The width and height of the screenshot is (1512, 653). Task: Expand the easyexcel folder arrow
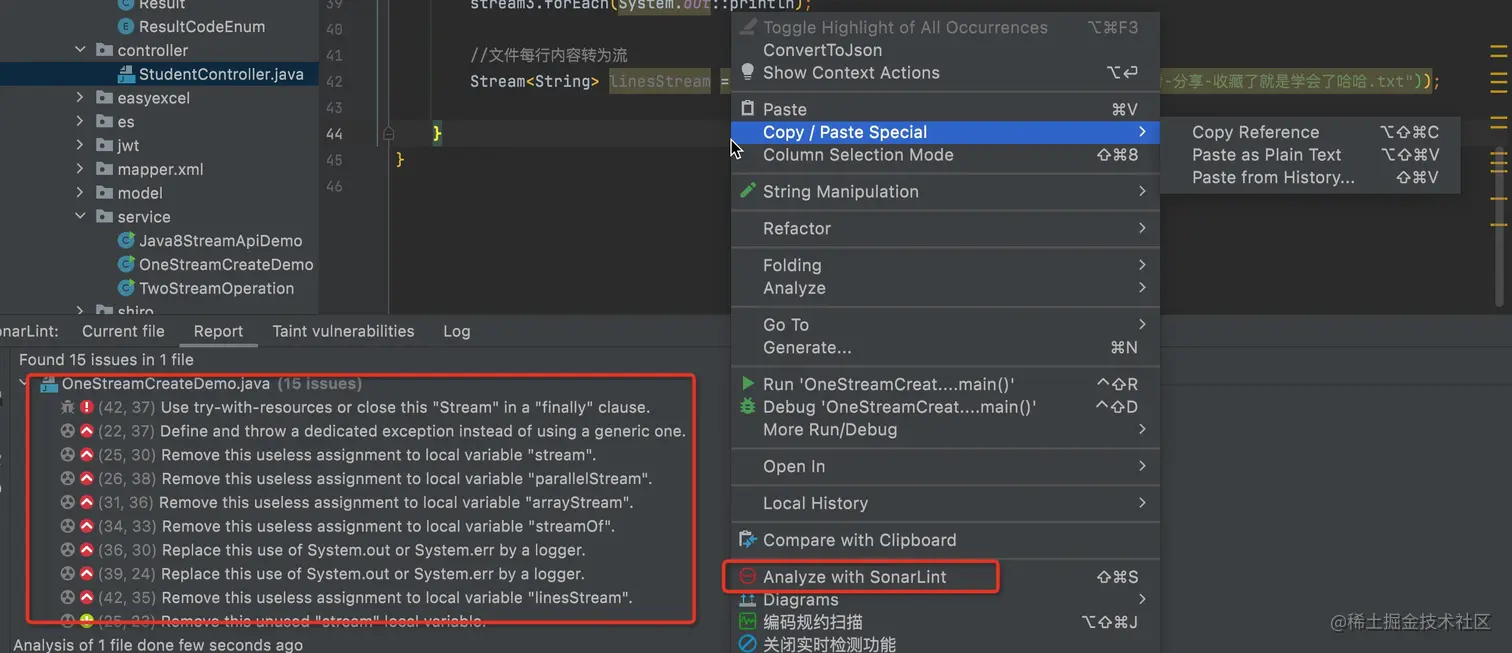click(x=80, y=98)
